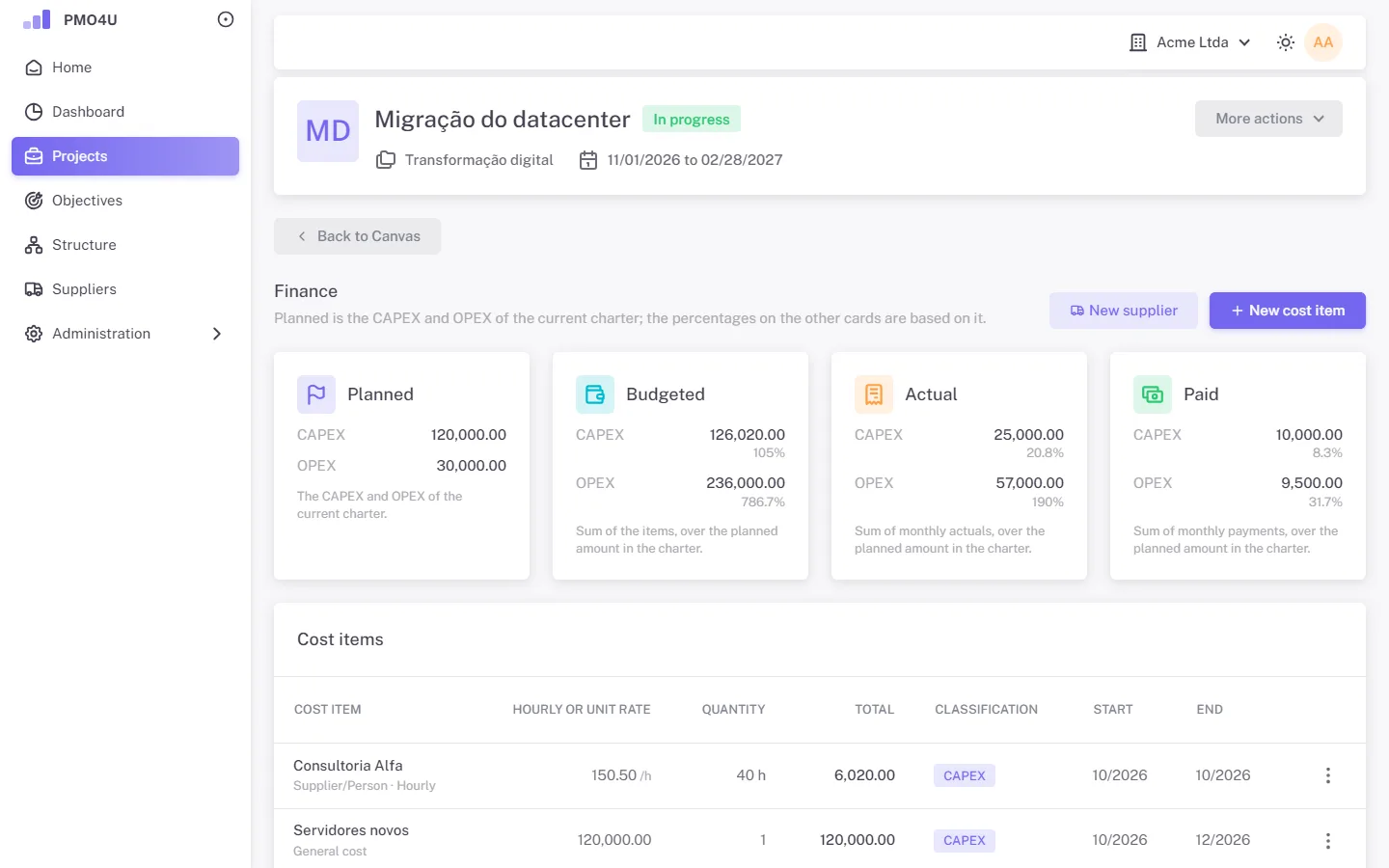The height and width of the screenshot is (868, 1389).
Task: Click the Paid card money icon
Action: [1153, 394]
